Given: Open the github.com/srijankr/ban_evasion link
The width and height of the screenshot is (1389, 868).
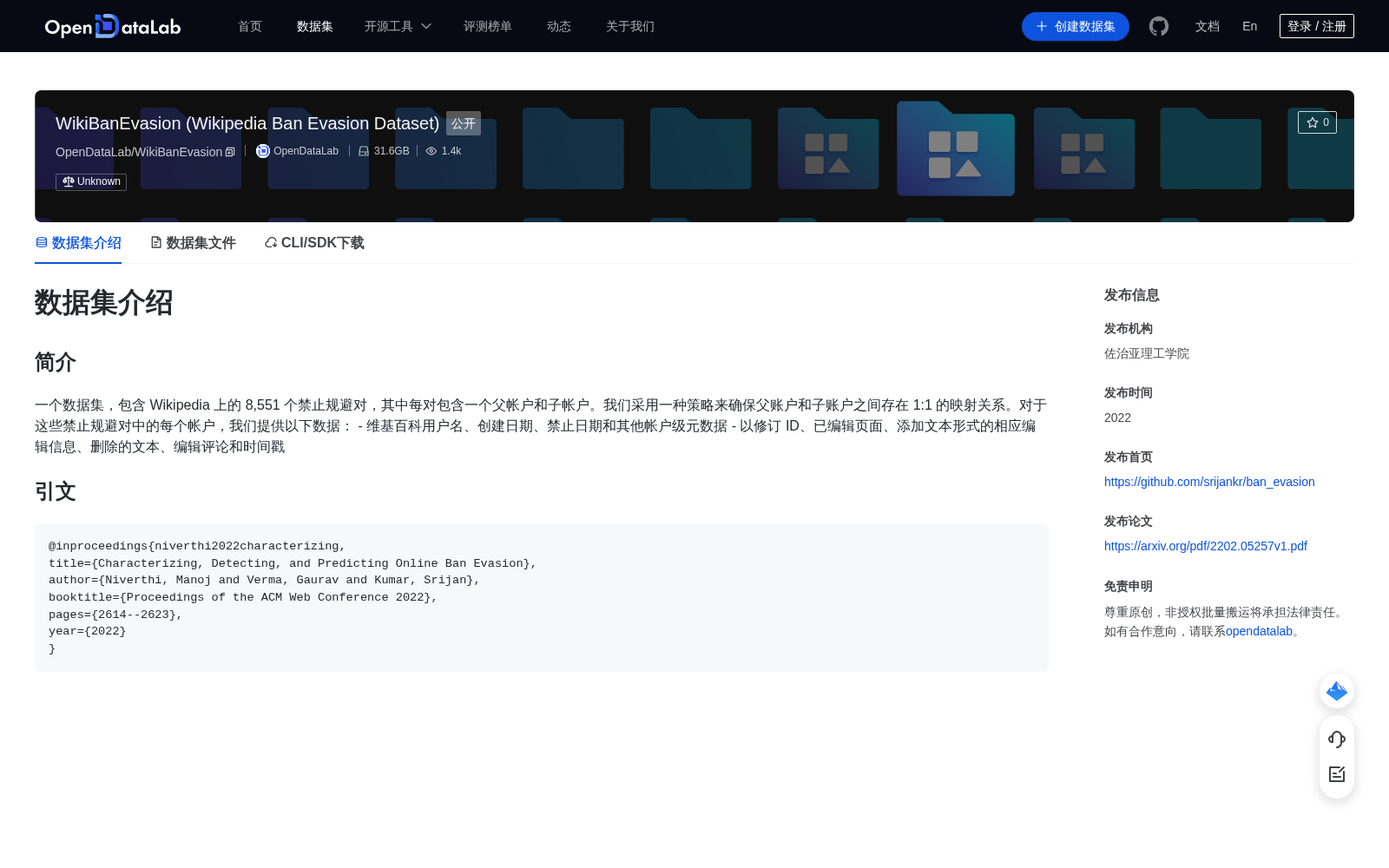Looking at the screenshot, I should (x=1209, y=482).
